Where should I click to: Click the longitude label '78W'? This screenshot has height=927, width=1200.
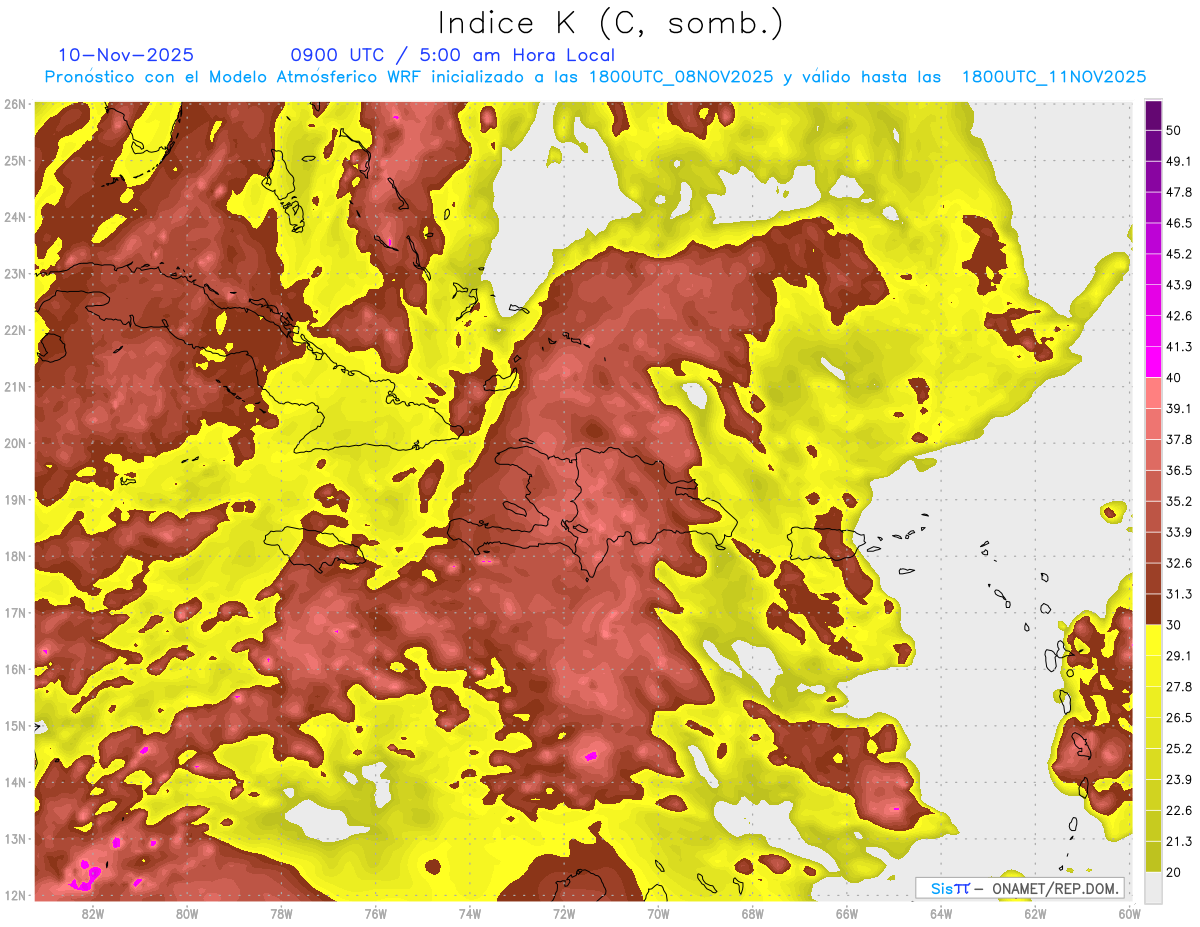281,914
